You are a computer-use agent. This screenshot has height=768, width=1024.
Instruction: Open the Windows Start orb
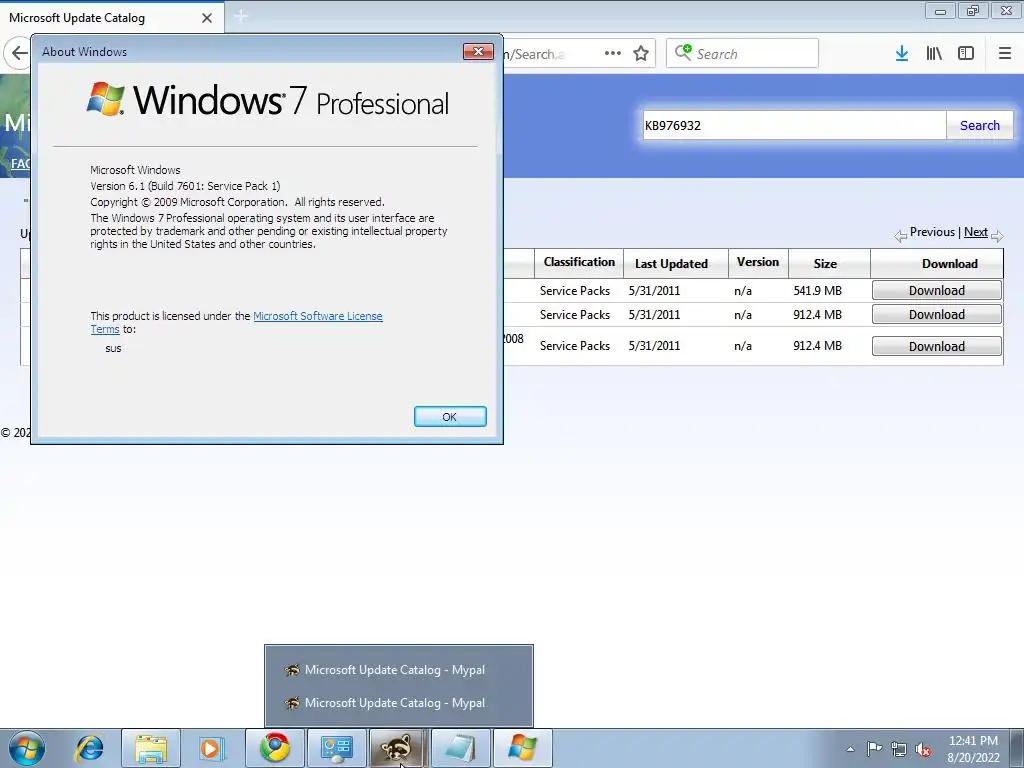point(27,748)
